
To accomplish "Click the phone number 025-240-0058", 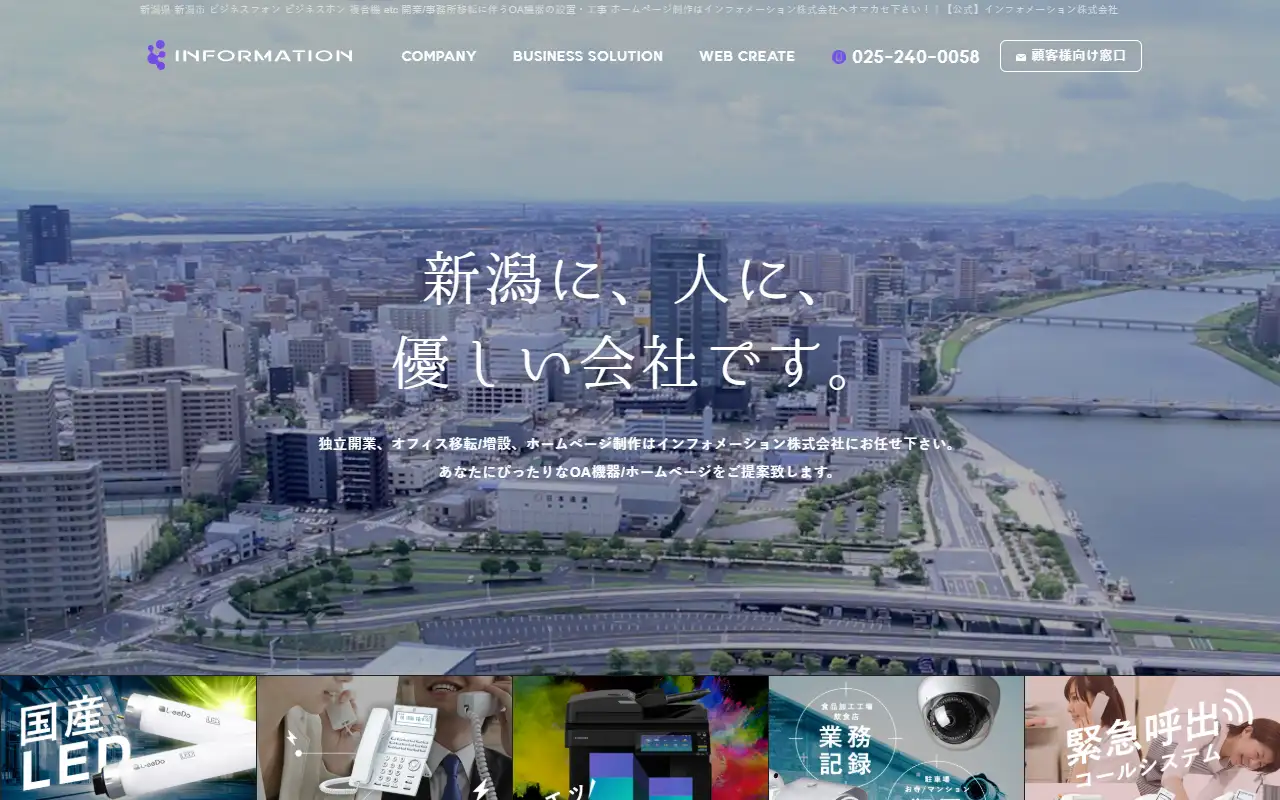I will (915, 57).
